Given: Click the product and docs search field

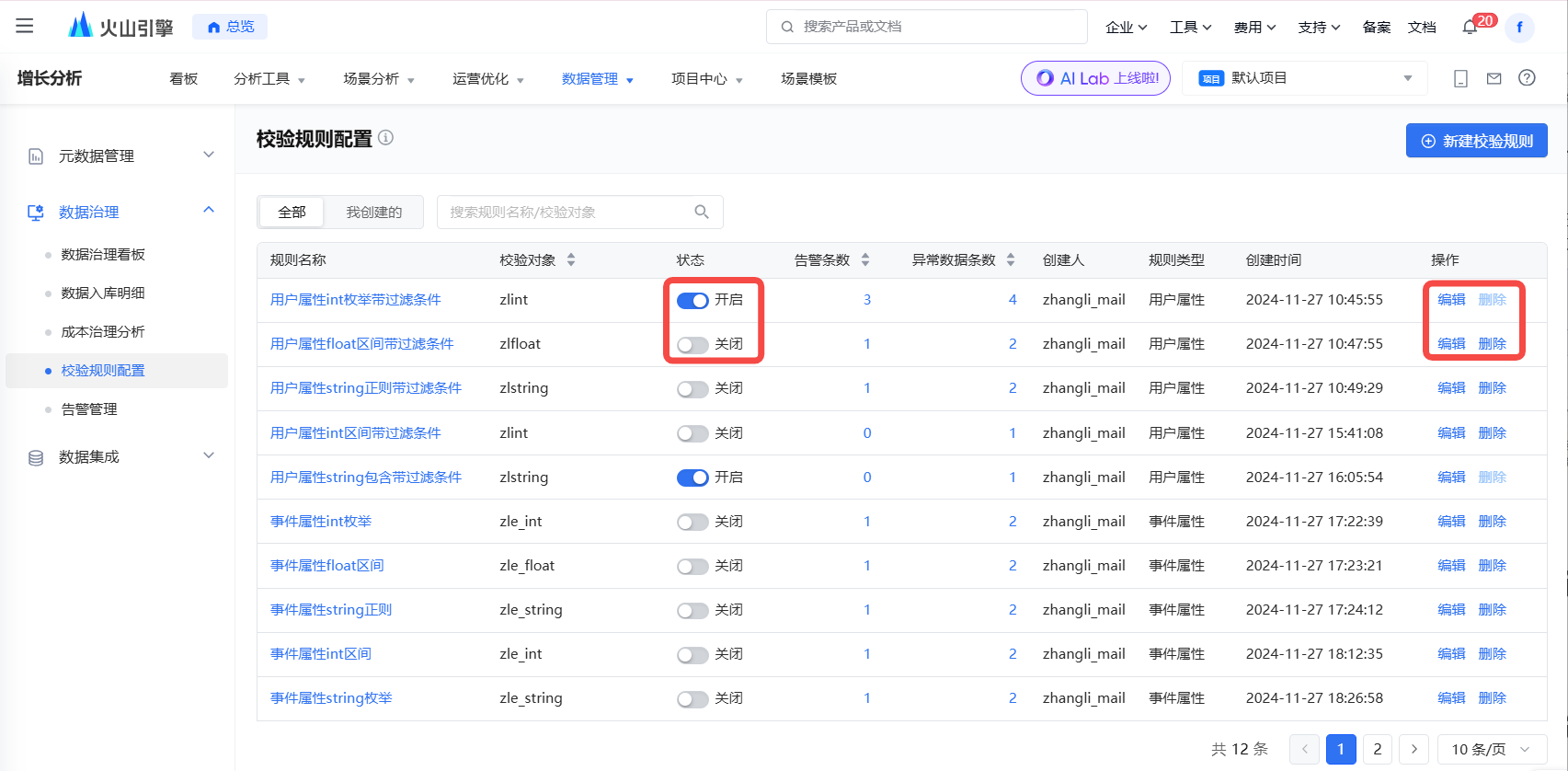Looking at the screenshot, I should click(x=927, y=27).
